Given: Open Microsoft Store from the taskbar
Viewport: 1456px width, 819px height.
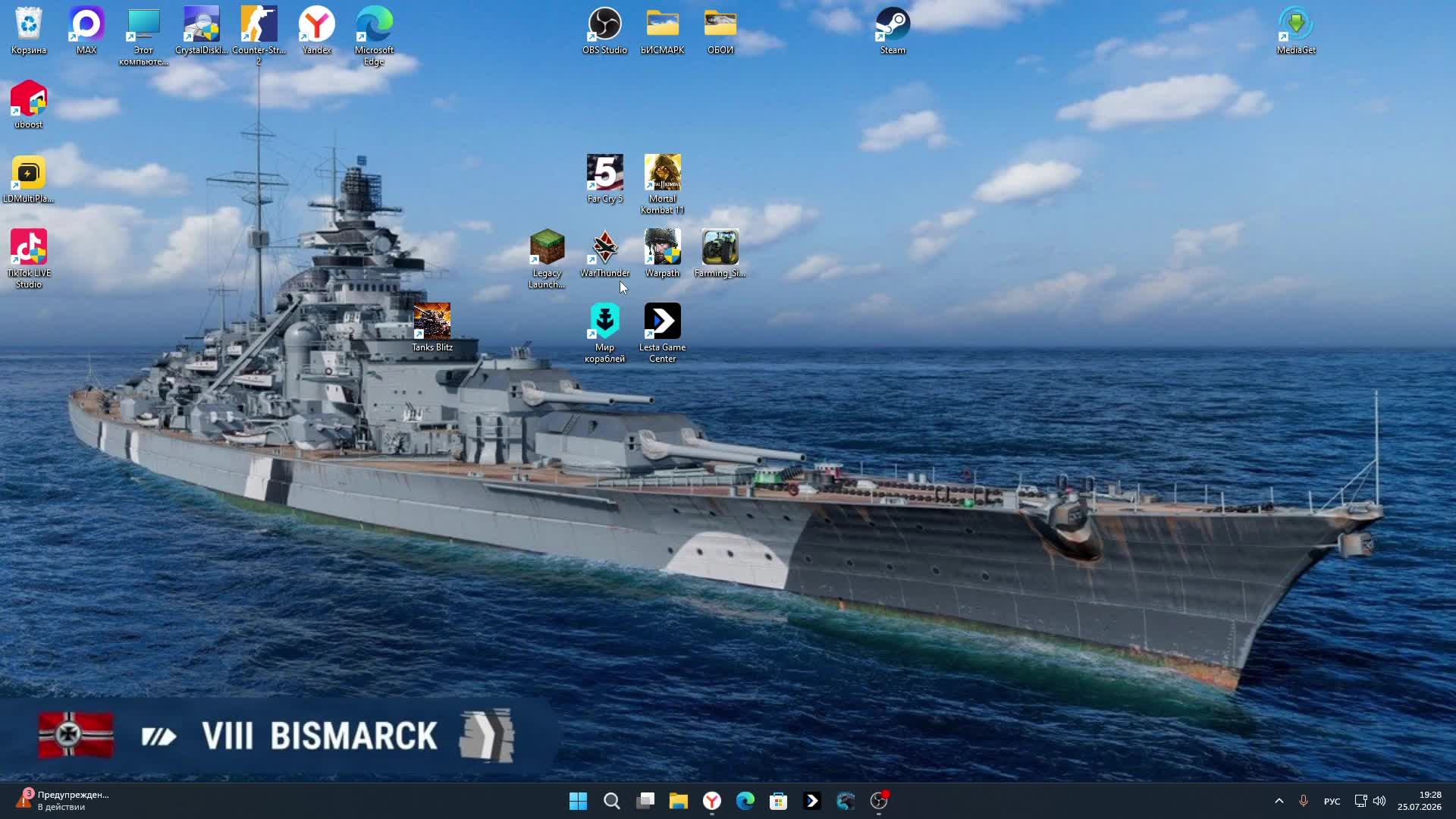Looking at the screenshot, I should point(779,801).
